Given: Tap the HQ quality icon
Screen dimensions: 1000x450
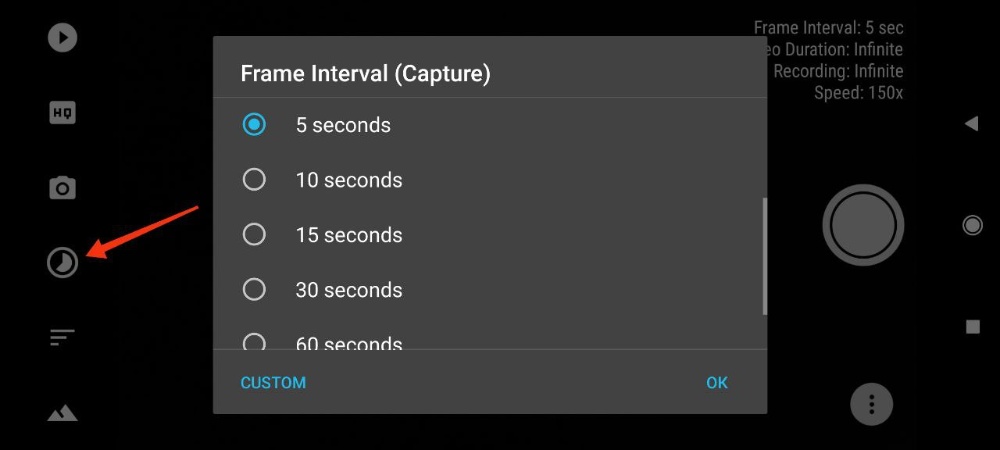Looking at the screenshot, I should tap(62, 113).
